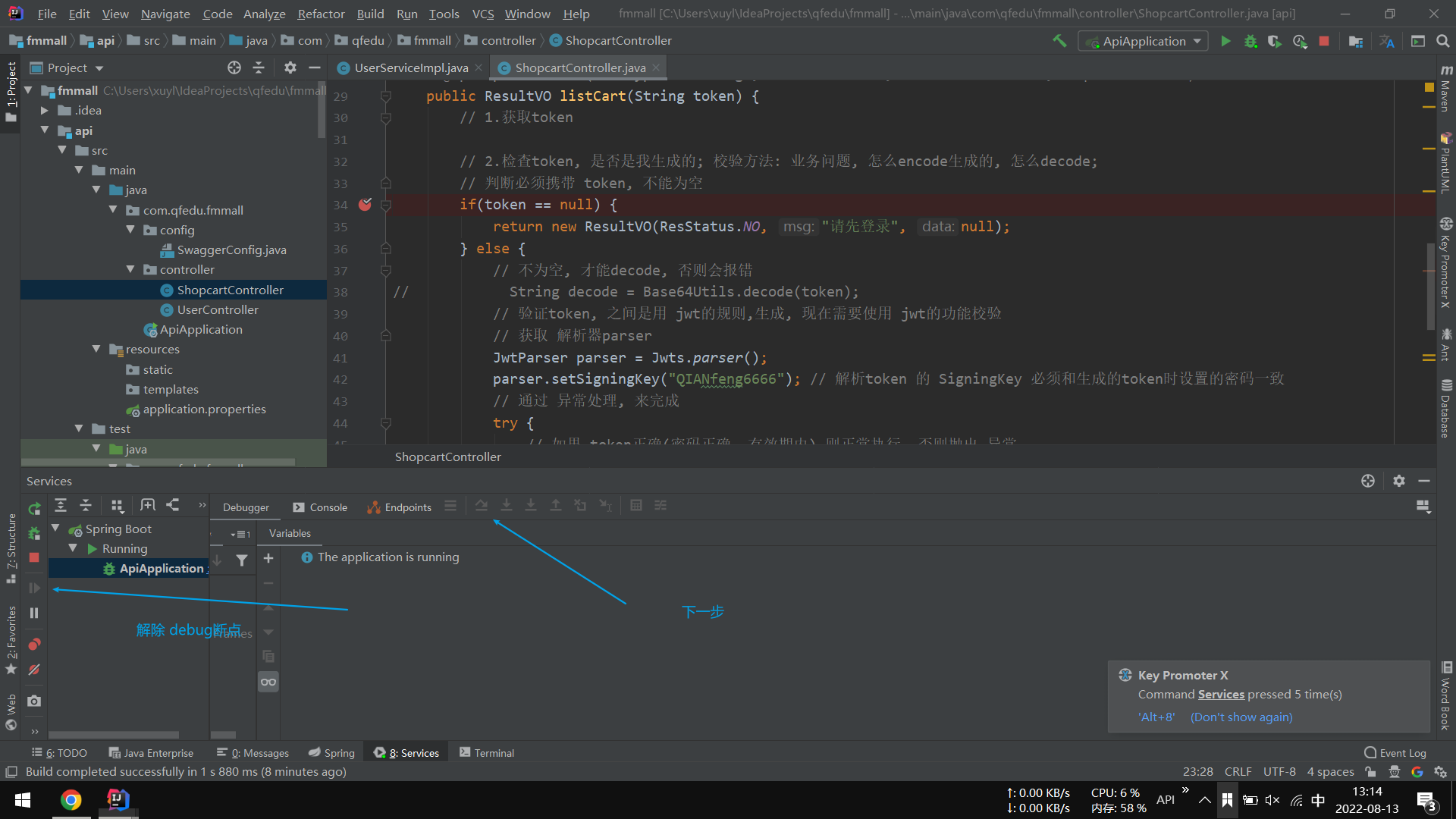
Task: Open Google Chrome from the taskbar
Action: 71,800
